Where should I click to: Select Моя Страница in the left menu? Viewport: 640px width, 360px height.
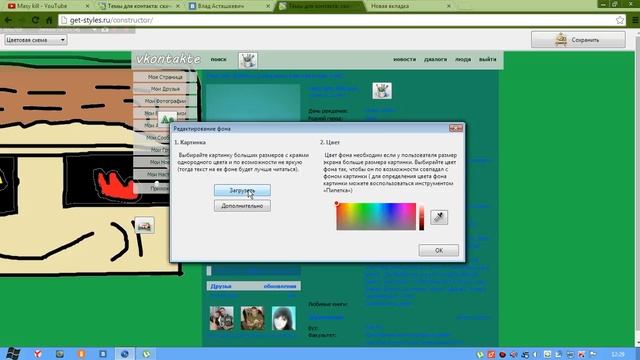click(165, 77)
